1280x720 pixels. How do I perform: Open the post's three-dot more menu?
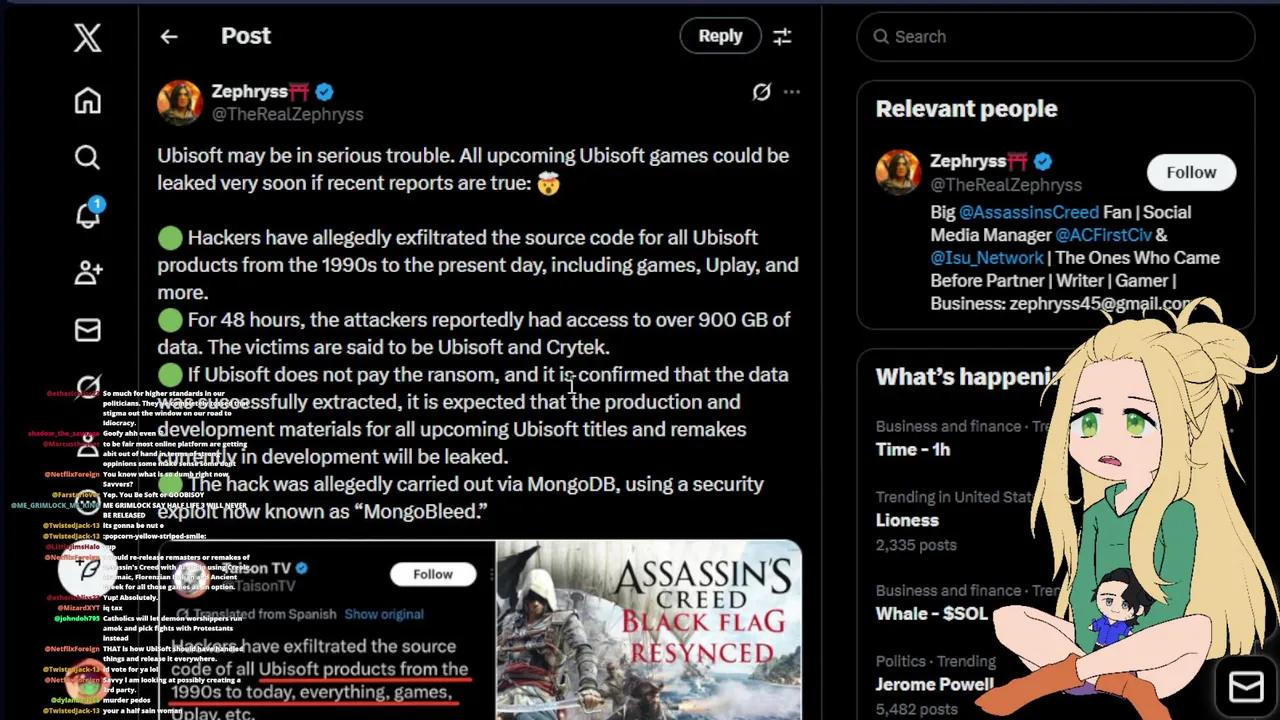(x=792, y=92)
